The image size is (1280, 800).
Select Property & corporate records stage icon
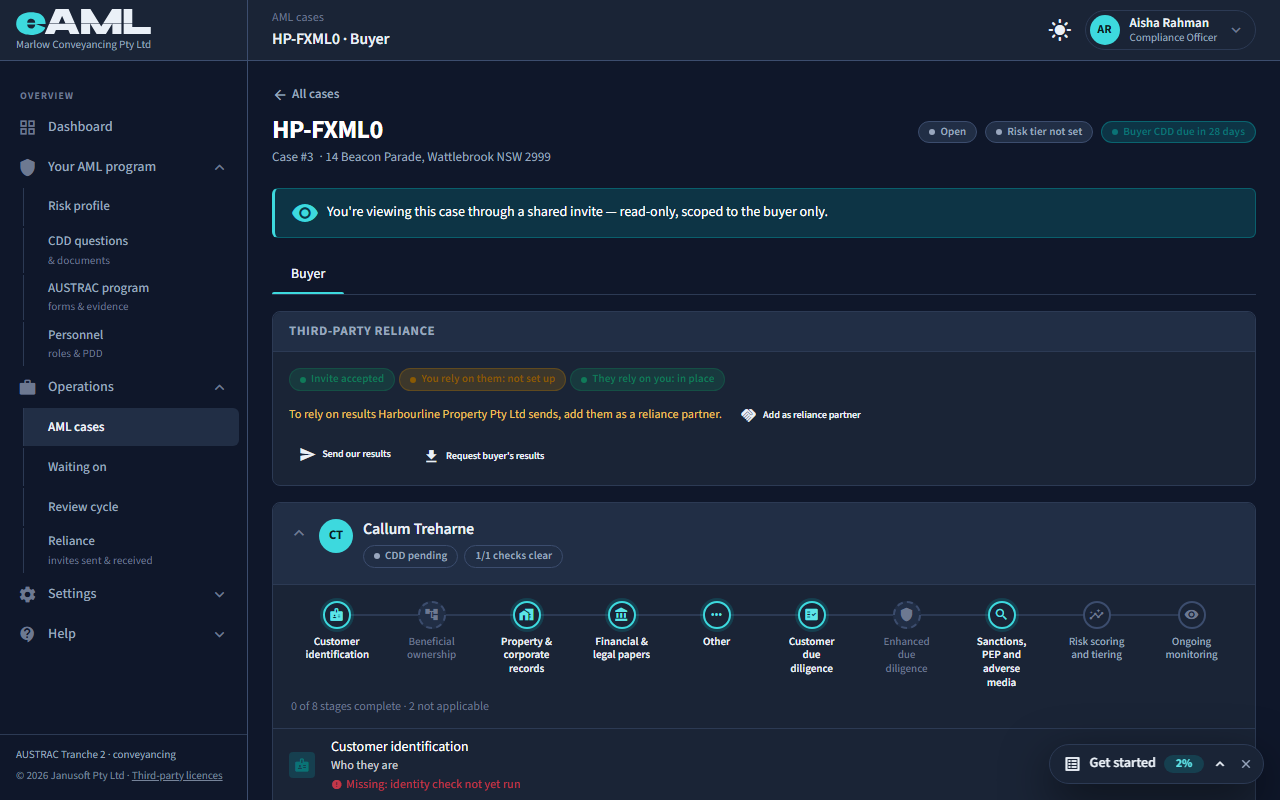(526, 614)
